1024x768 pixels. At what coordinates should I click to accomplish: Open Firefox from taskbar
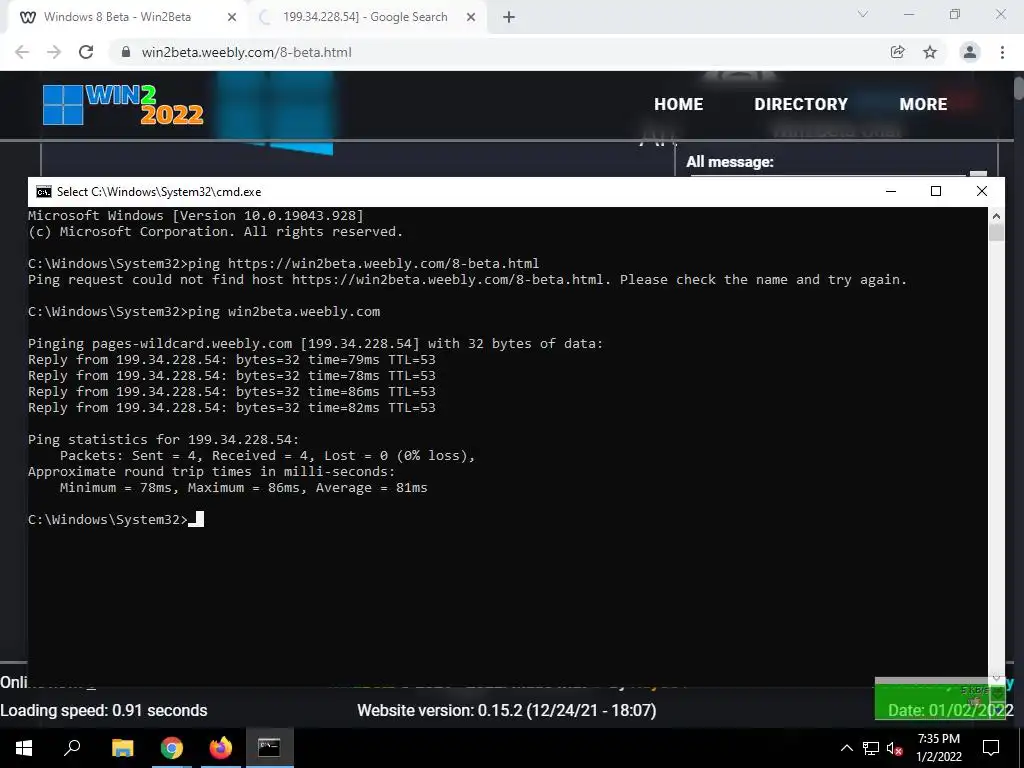click(221, 748)
